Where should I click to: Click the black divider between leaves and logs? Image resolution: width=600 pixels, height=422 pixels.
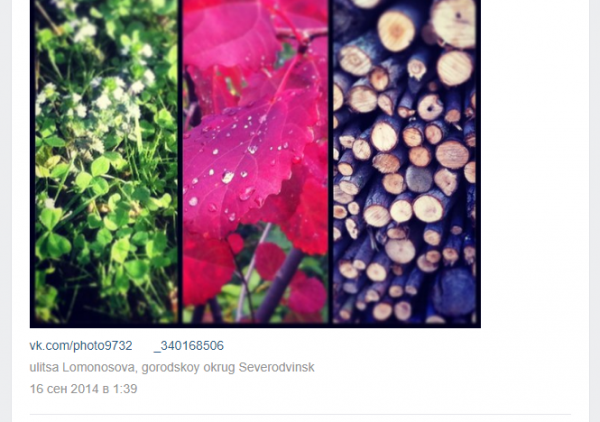[331, 161]
